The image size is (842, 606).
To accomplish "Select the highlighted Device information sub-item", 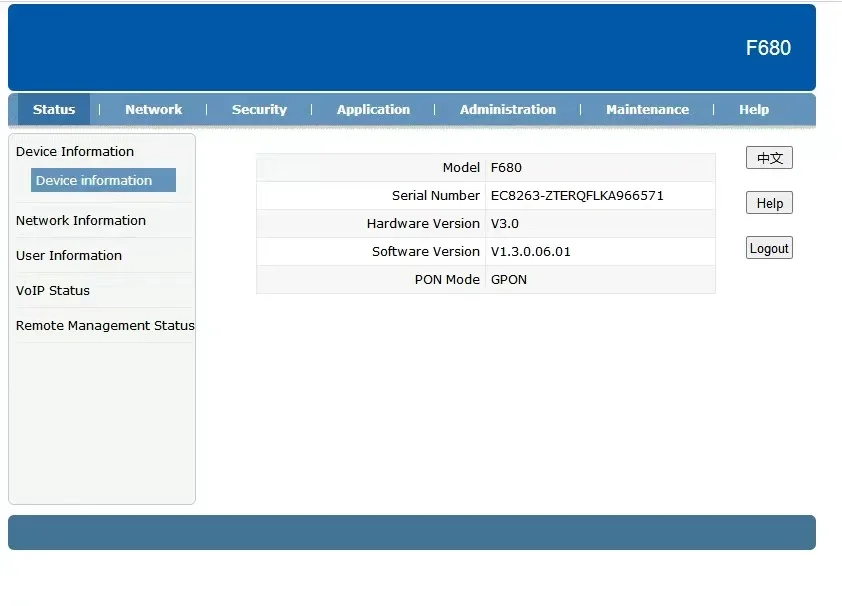I will click(x=95, y=181).
